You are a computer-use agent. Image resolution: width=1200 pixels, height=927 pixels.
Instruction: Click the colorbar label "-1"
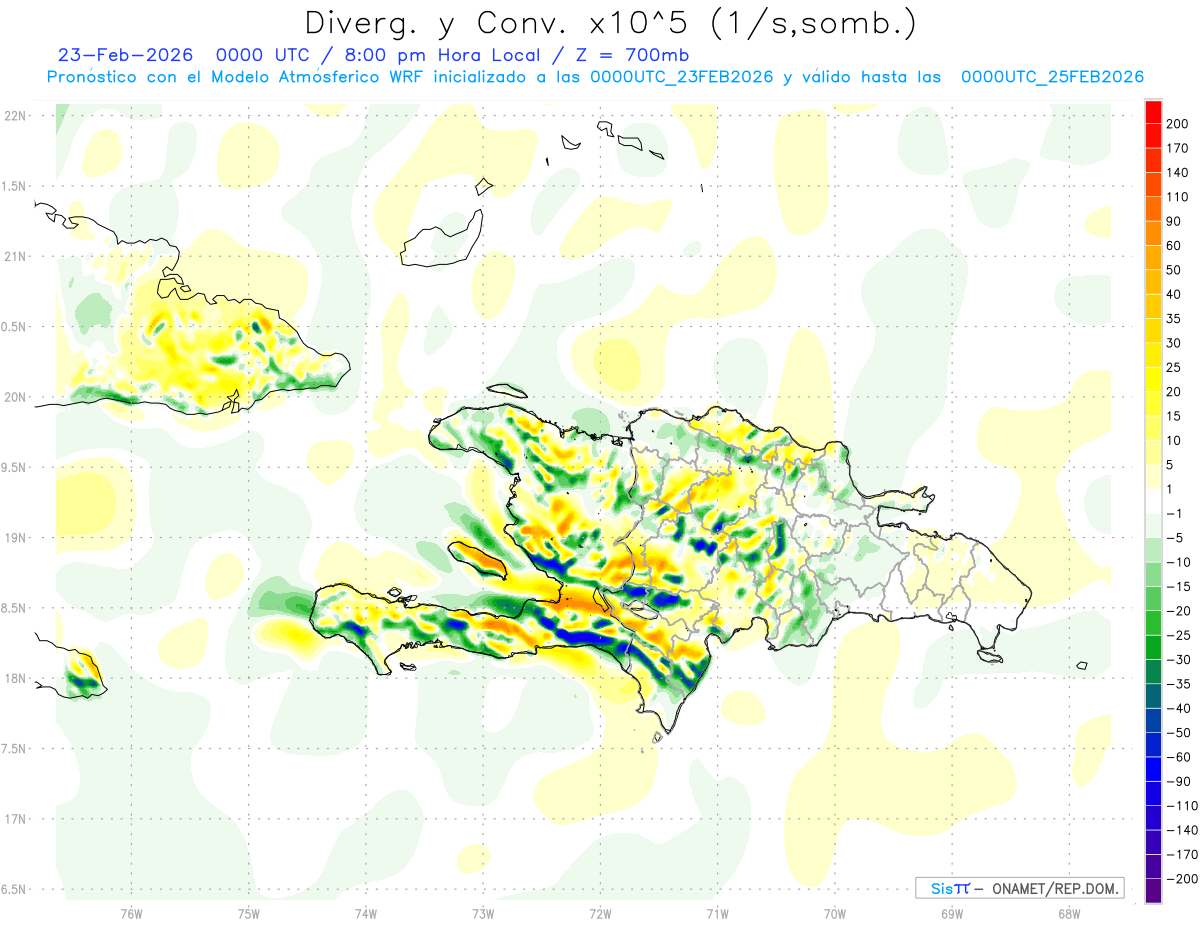[1175, 514]
